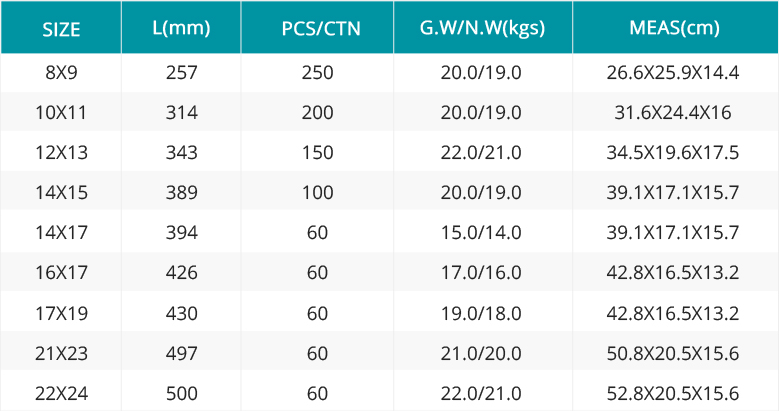The width and height of the screenshot is (779, 411).
Task: Click the G.W/N.W(kgs) column header
Action: 482,28
